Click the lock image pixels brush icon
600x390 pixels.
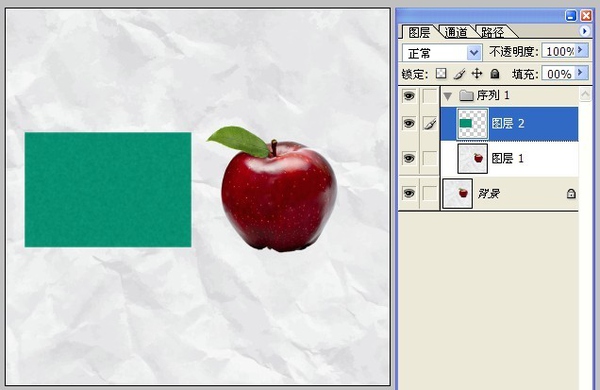click(459, 73)
